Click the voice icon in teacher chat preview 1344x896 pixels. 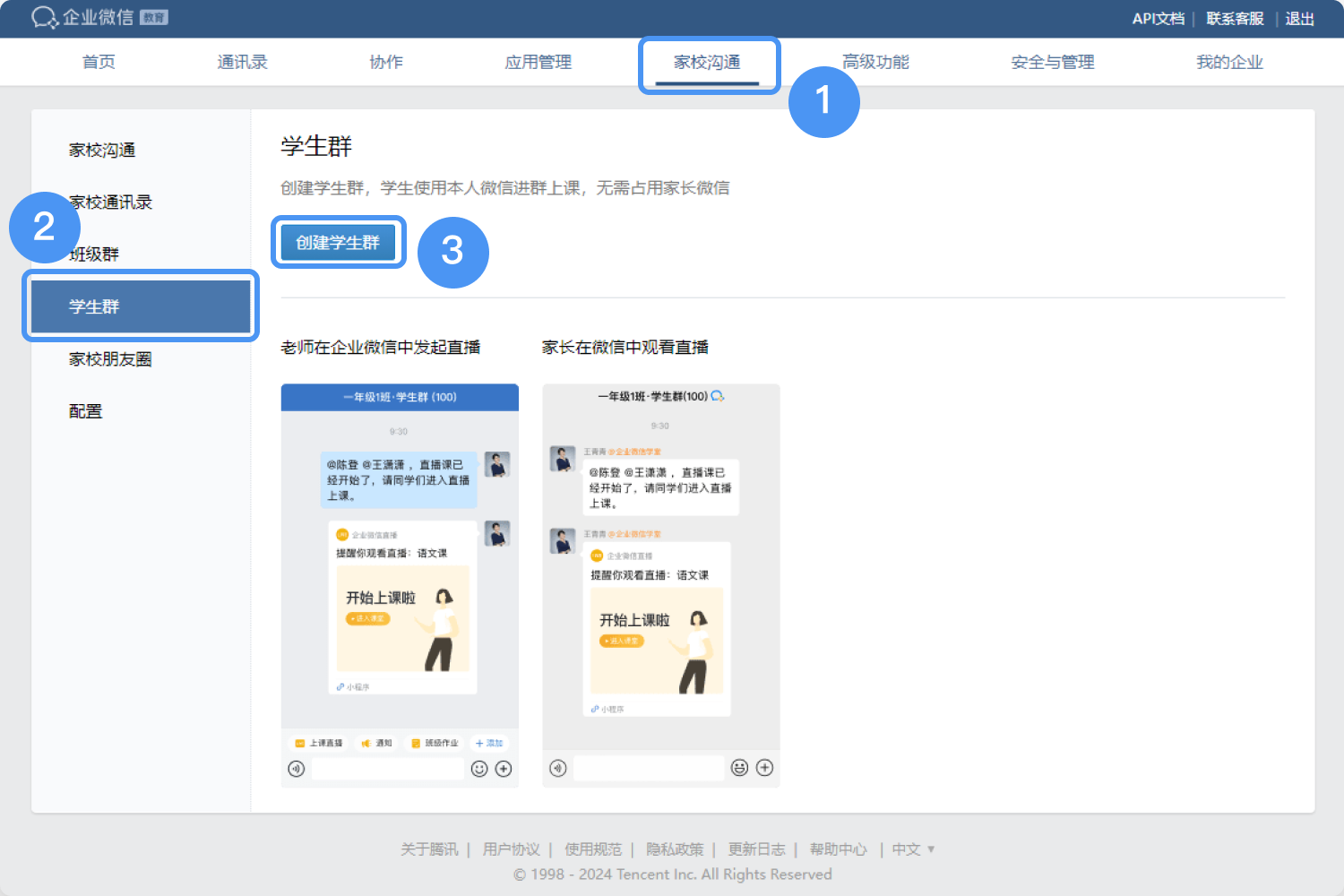[297, 769]
